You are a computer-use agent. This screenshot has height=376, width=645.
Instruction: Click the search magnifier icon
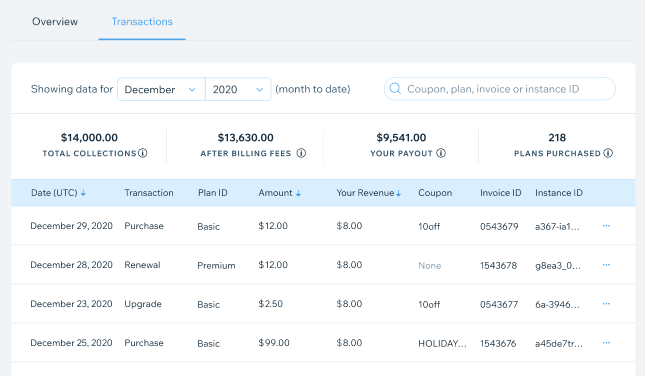point(395,89)
